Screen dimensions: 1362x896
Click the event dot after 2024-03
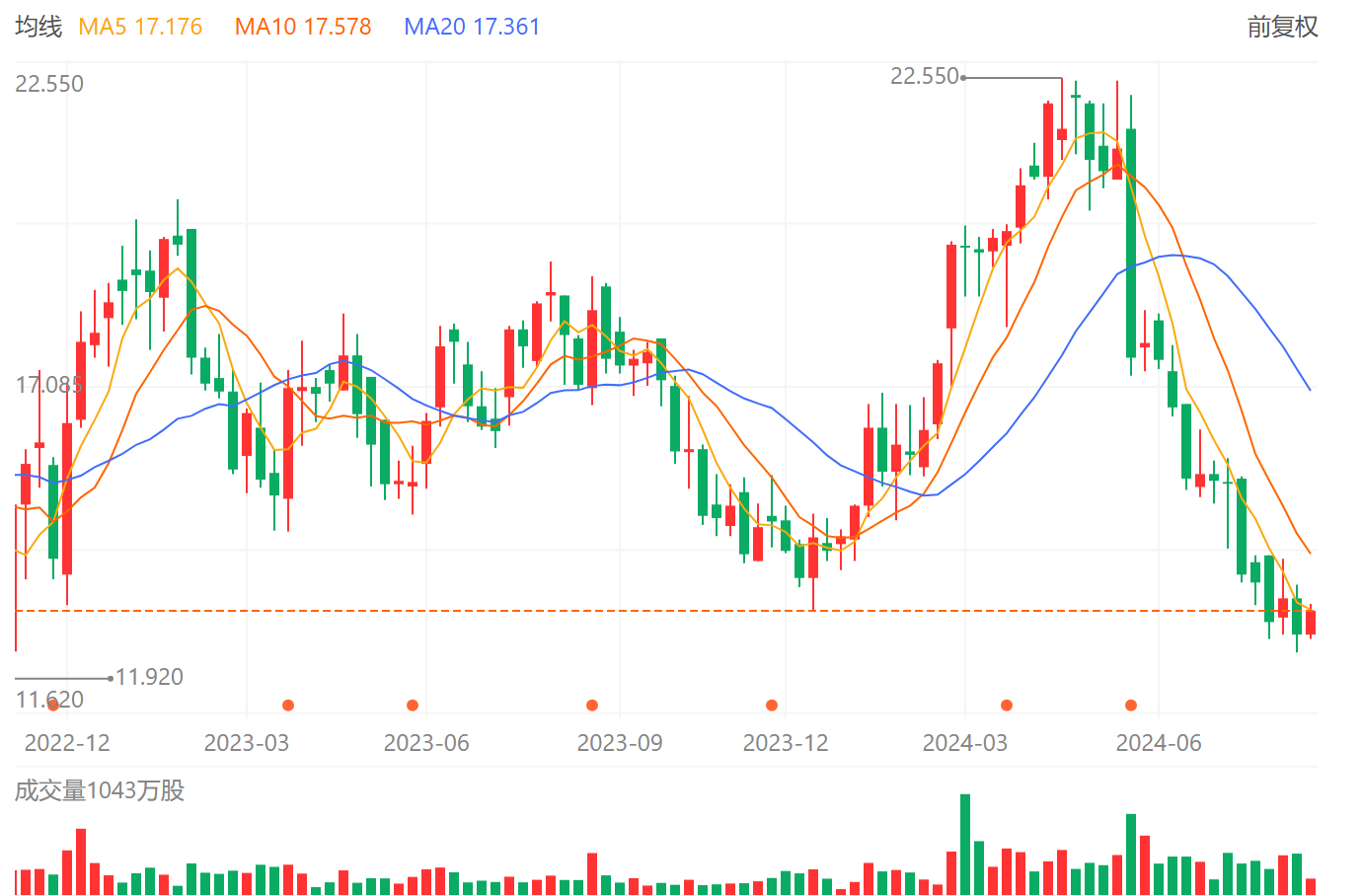[1007, 705]
